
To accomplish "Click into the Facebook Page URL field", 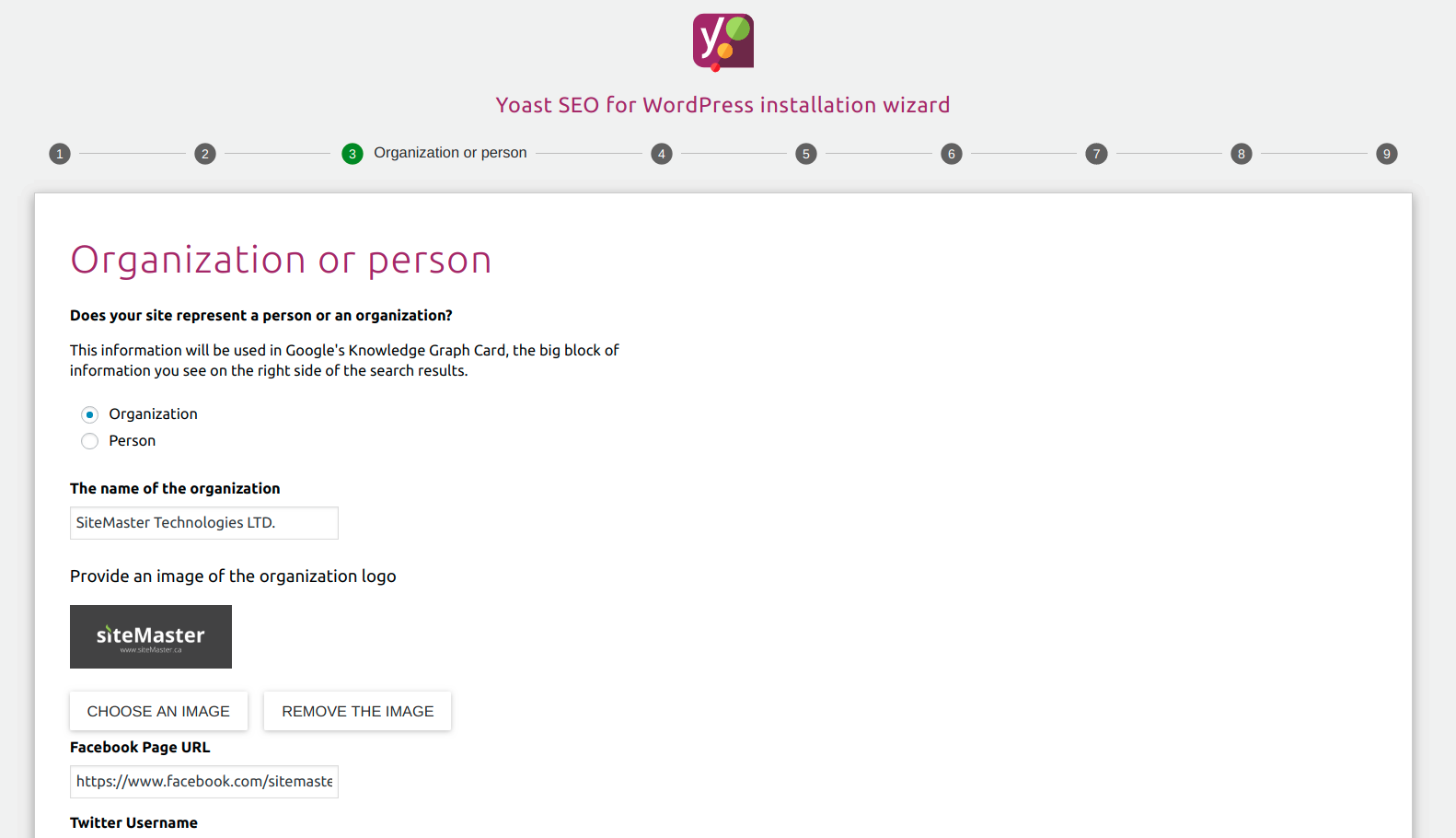I will pyautogui.click(x=204, y=782).
